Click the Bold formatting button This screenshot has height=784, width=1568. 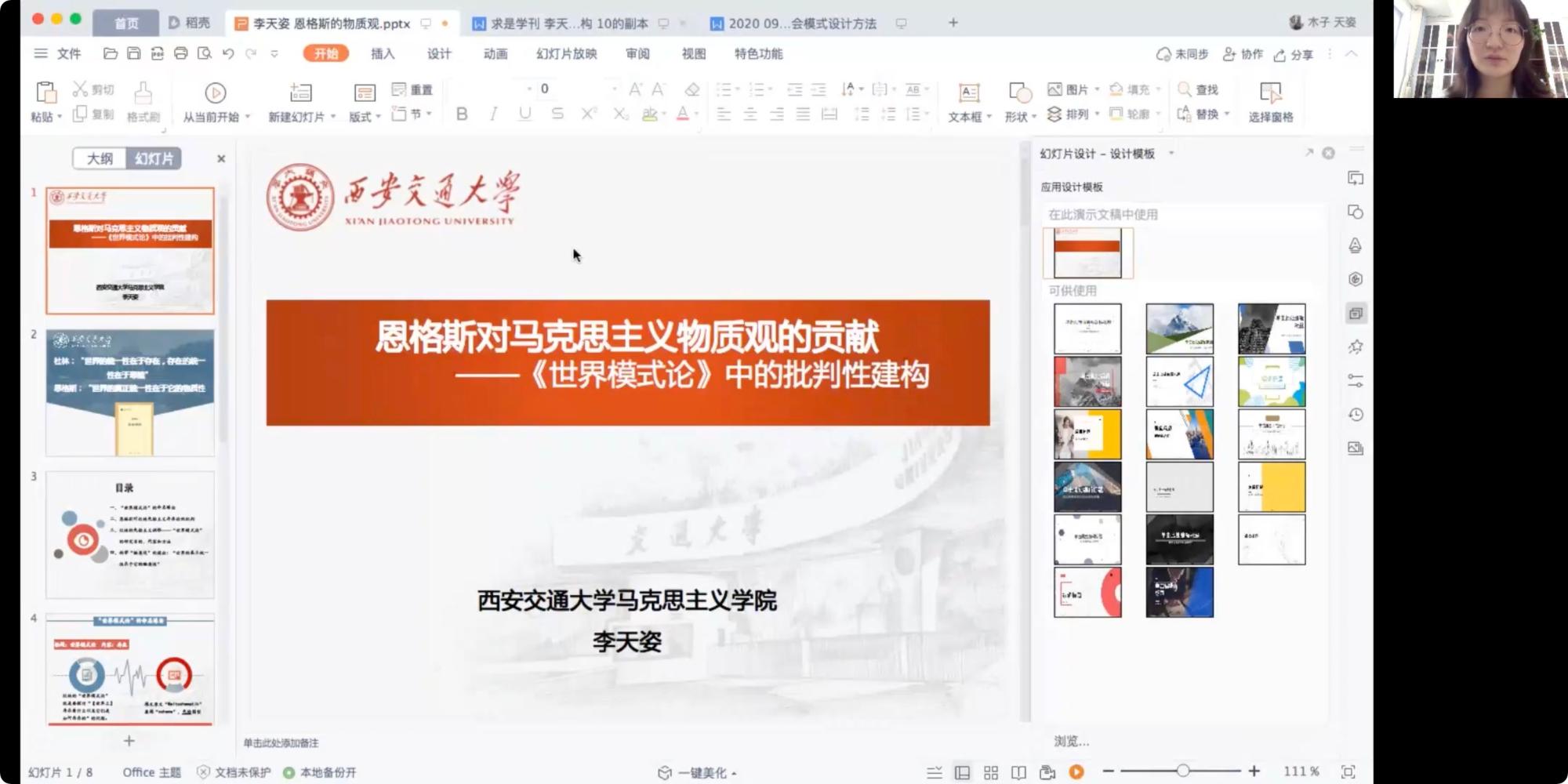462,114
